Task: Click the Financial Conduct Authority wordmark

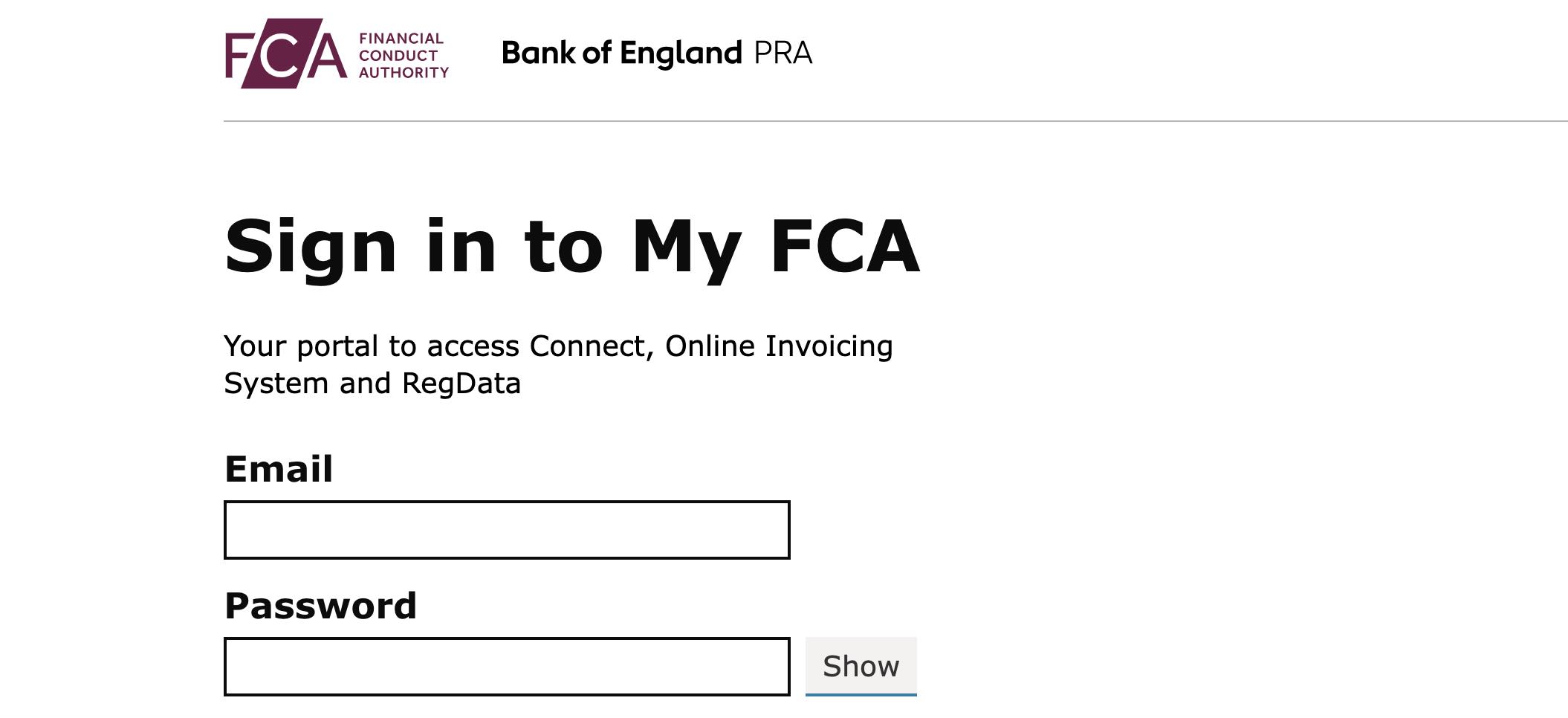Action: [x=403, y=56]
